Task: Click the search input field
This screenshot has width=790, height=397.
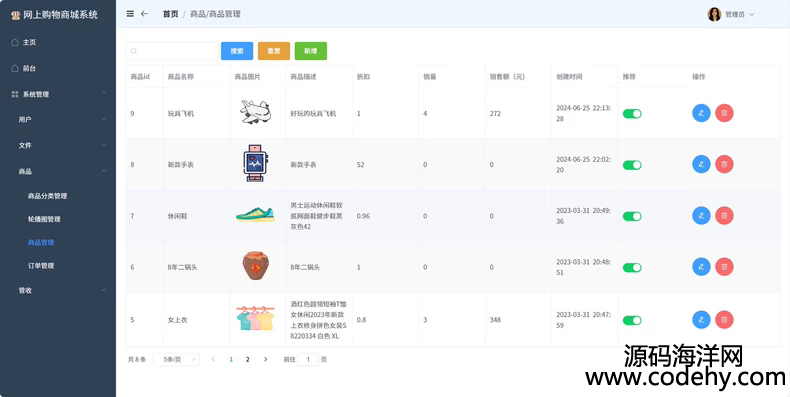Action: point(172,51)
